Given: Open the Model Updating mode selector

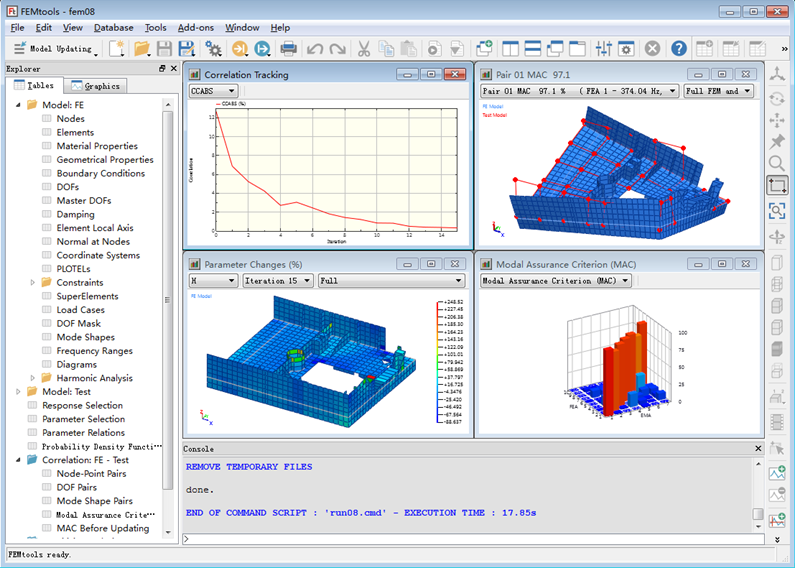Looking at the screenshot, I should click(x=56, y=49).
